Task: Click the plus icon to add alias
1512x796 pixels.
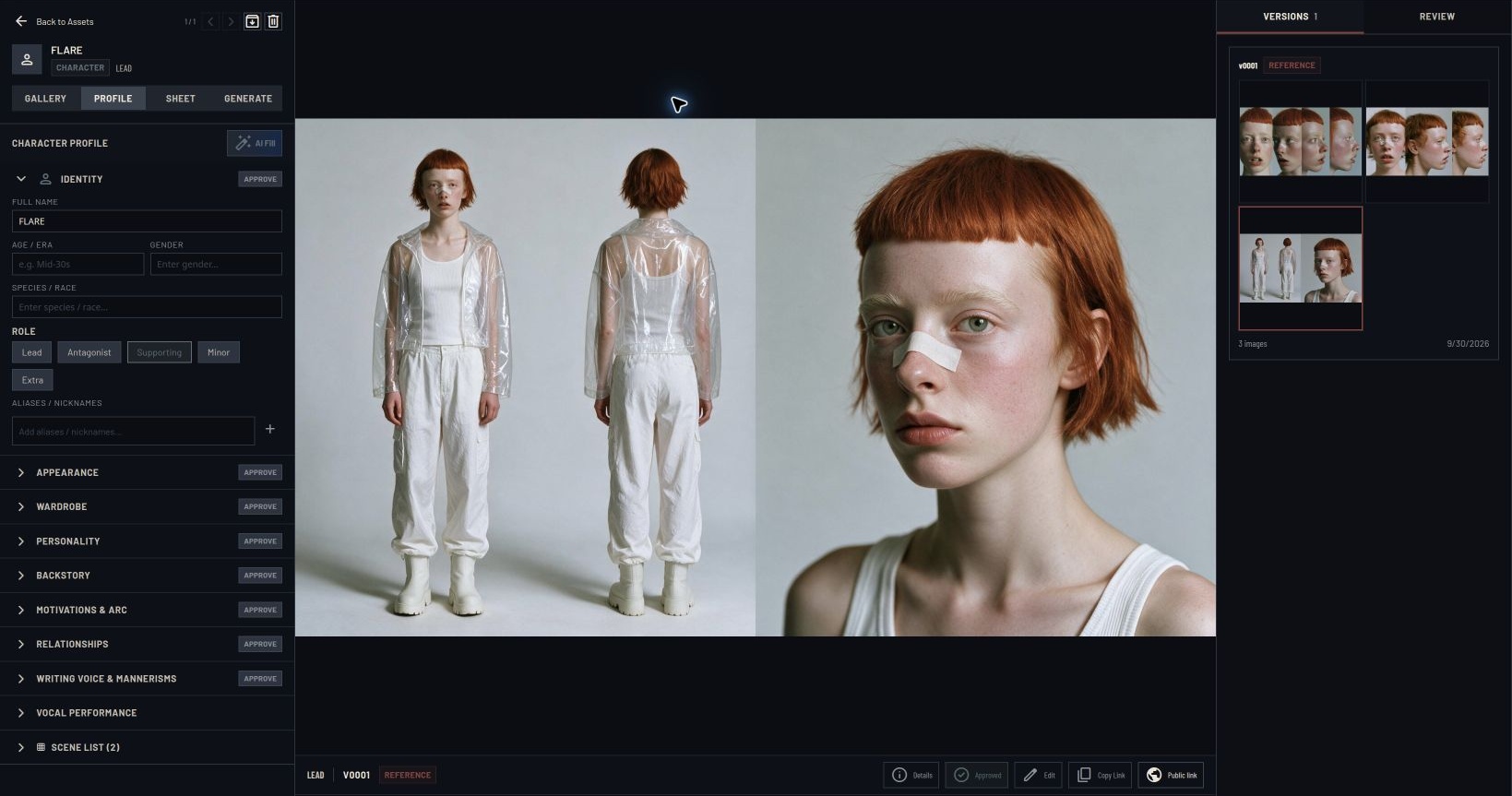Action: (270, 429)
